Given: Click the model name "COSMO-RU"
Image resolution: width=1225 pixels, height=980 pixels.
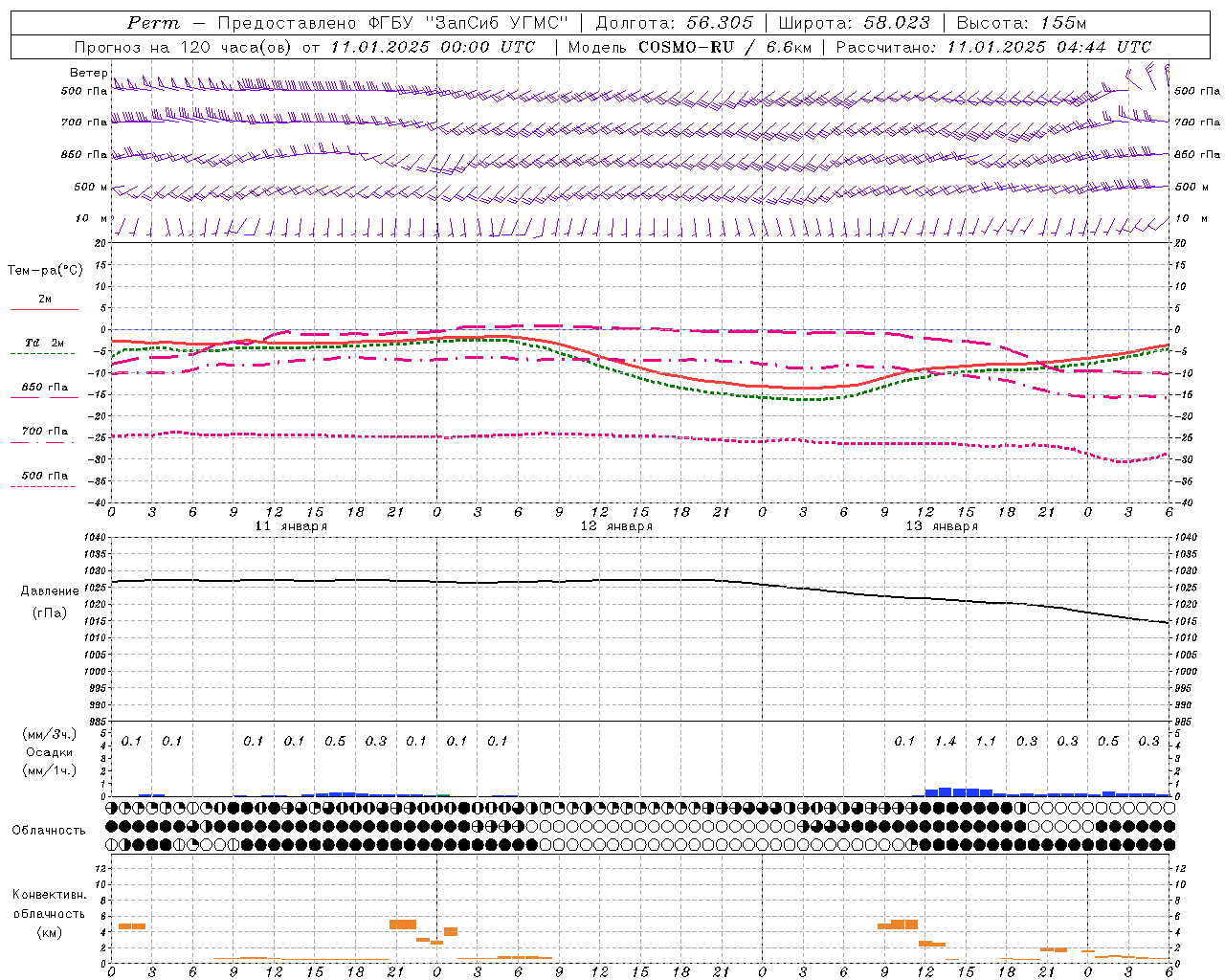Looking at the screenshot, I should pos(685,47).
